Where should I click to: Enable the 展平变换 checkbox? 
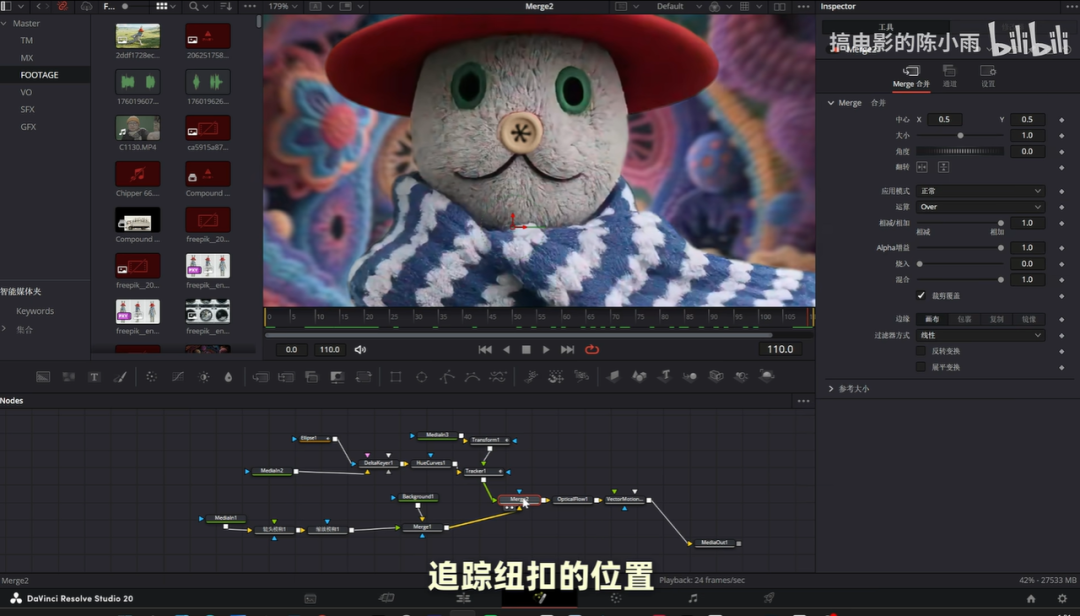(921, 367)
